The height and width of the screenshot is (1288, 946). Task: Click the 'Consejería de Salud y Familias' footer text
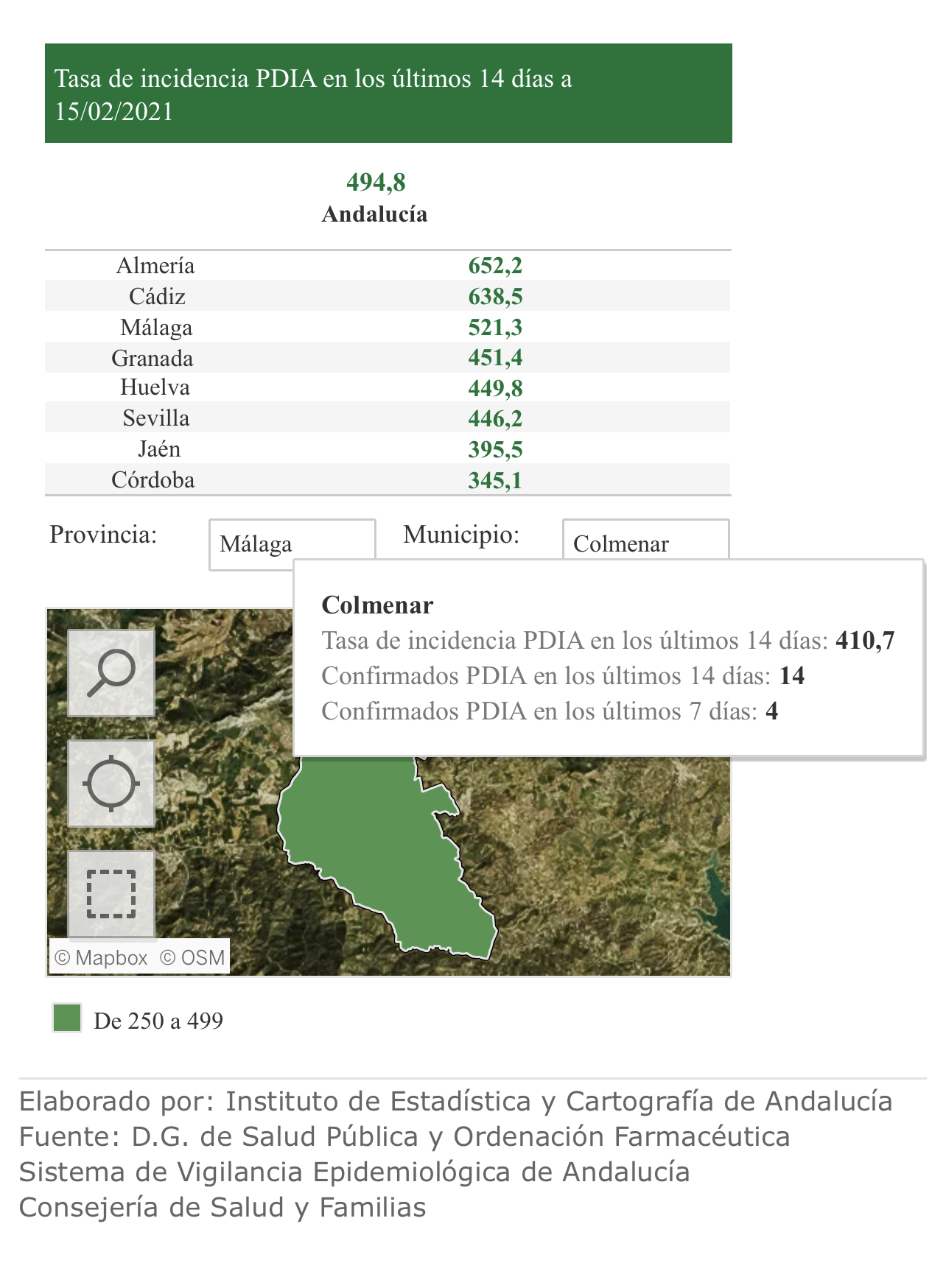(223, 1208)
